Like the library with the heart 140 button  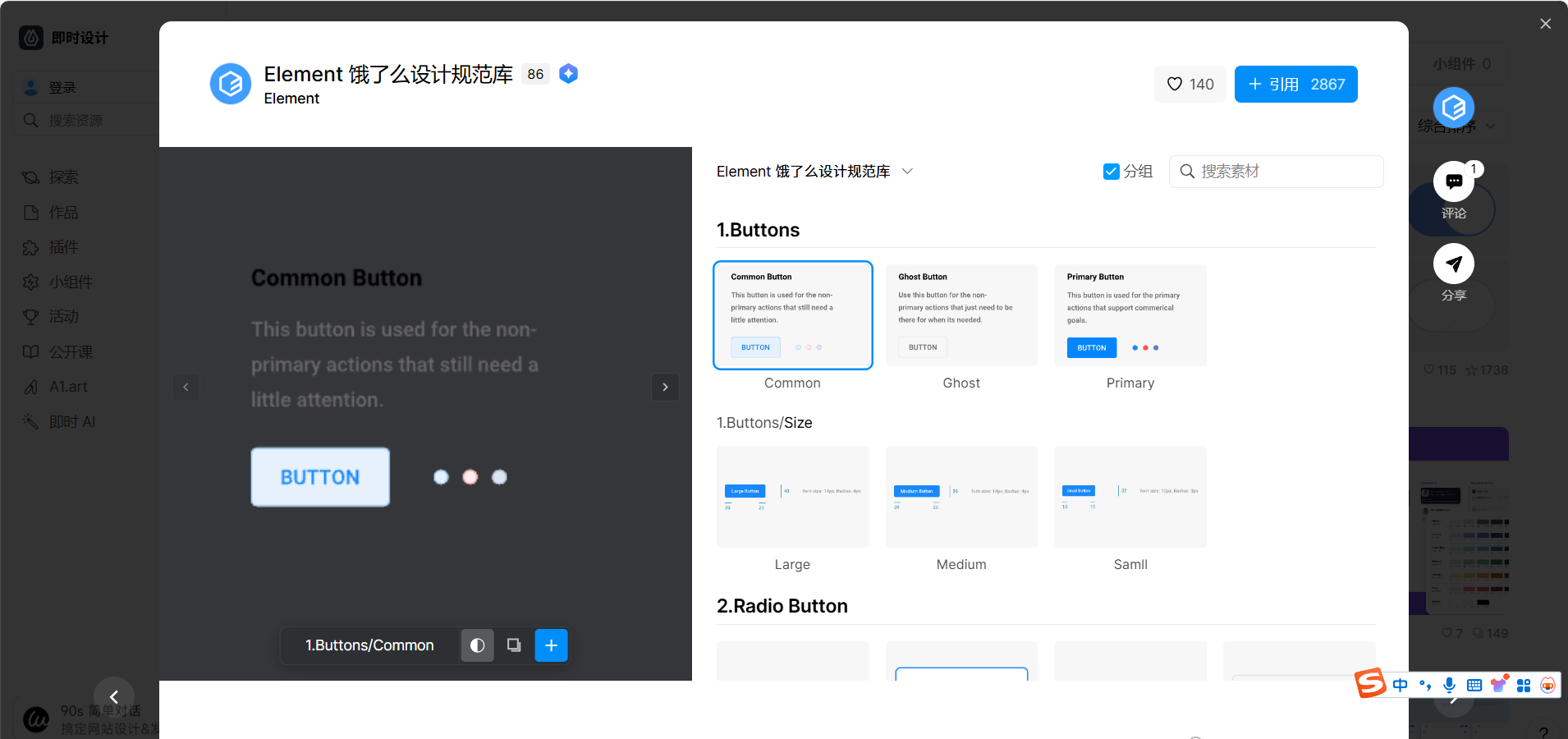pos(1190,84)
